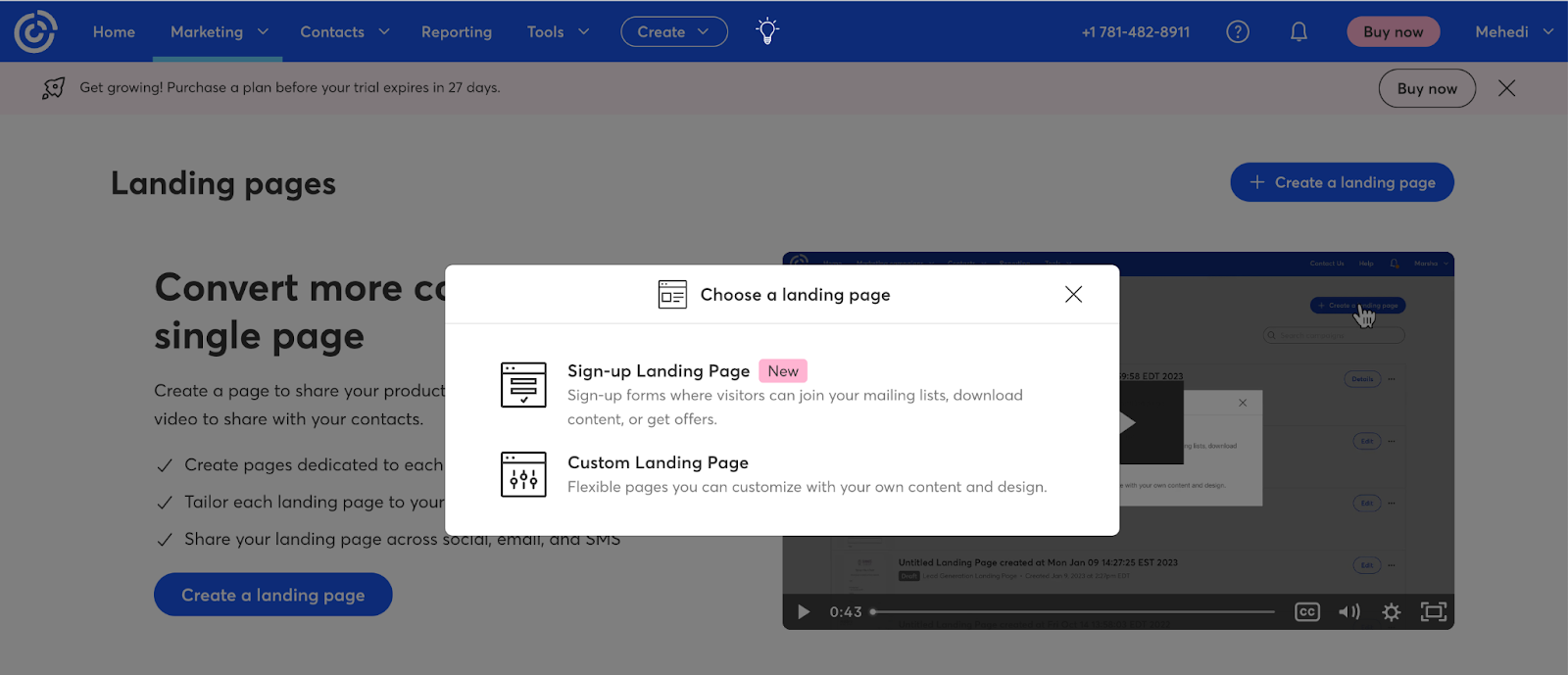Close the Choose a landing page dialog
The image size is (1568, 675).
click(1073, 294)
